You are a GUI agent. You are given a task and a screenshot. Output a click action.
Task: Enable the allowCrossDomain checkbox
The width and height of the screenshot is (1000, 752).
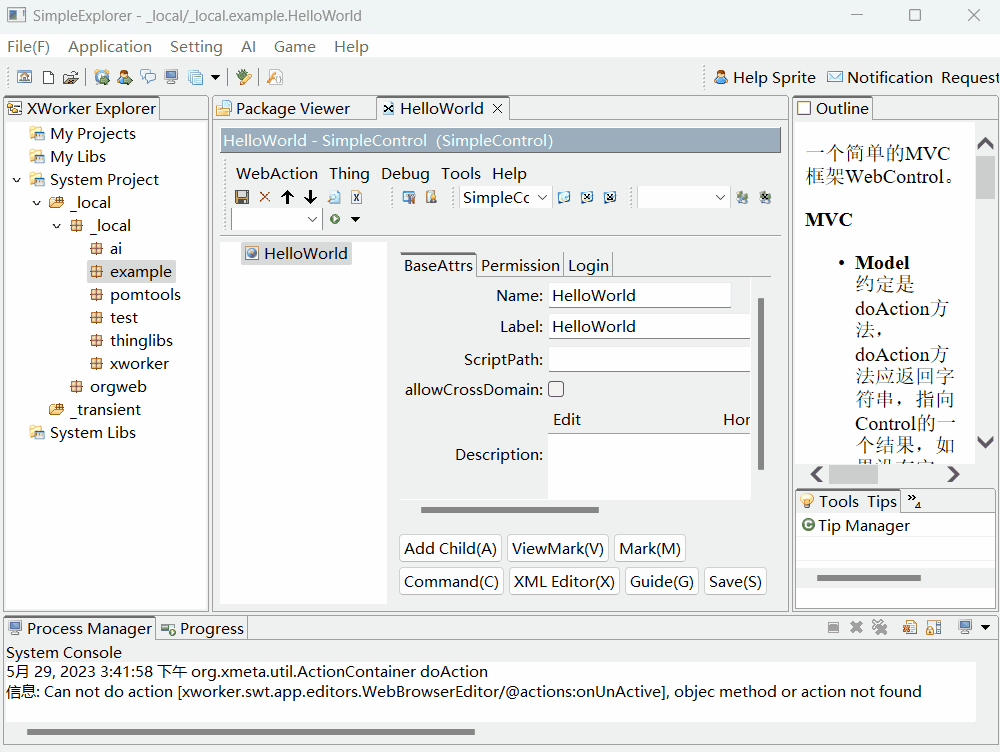(556, 389)
